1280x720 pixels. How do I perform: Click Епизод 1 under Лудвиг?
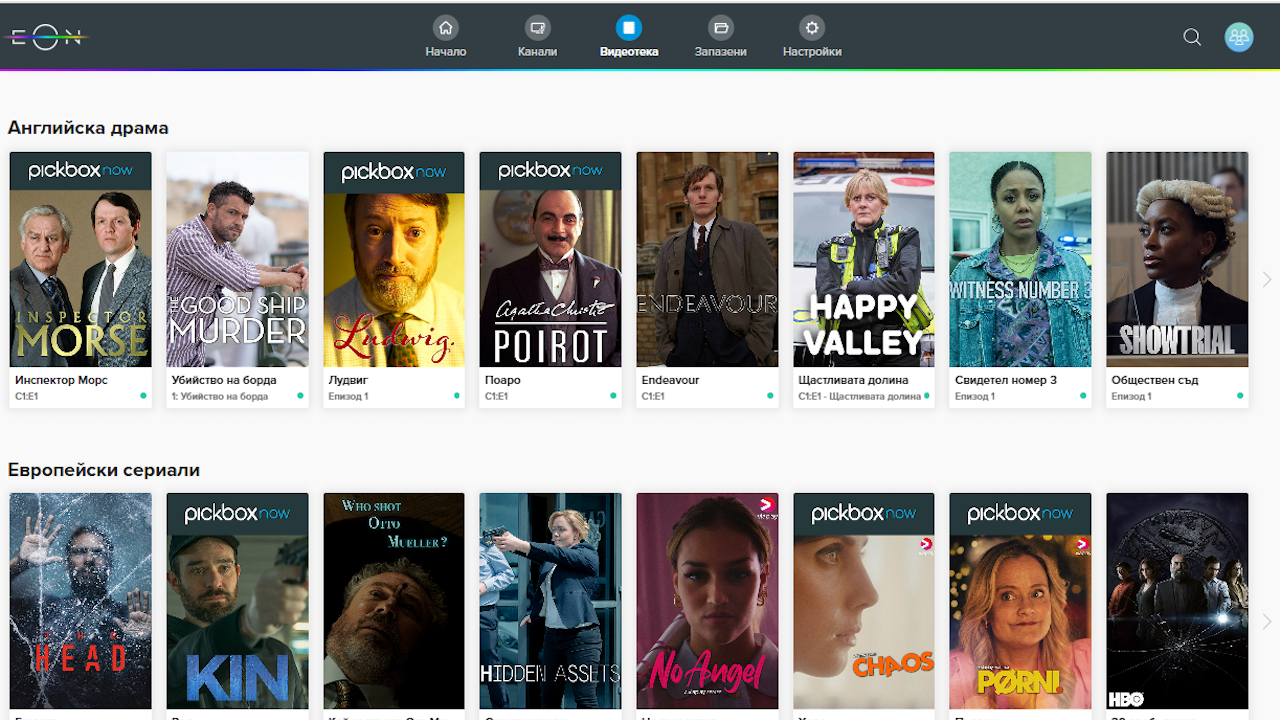[348, 397]
